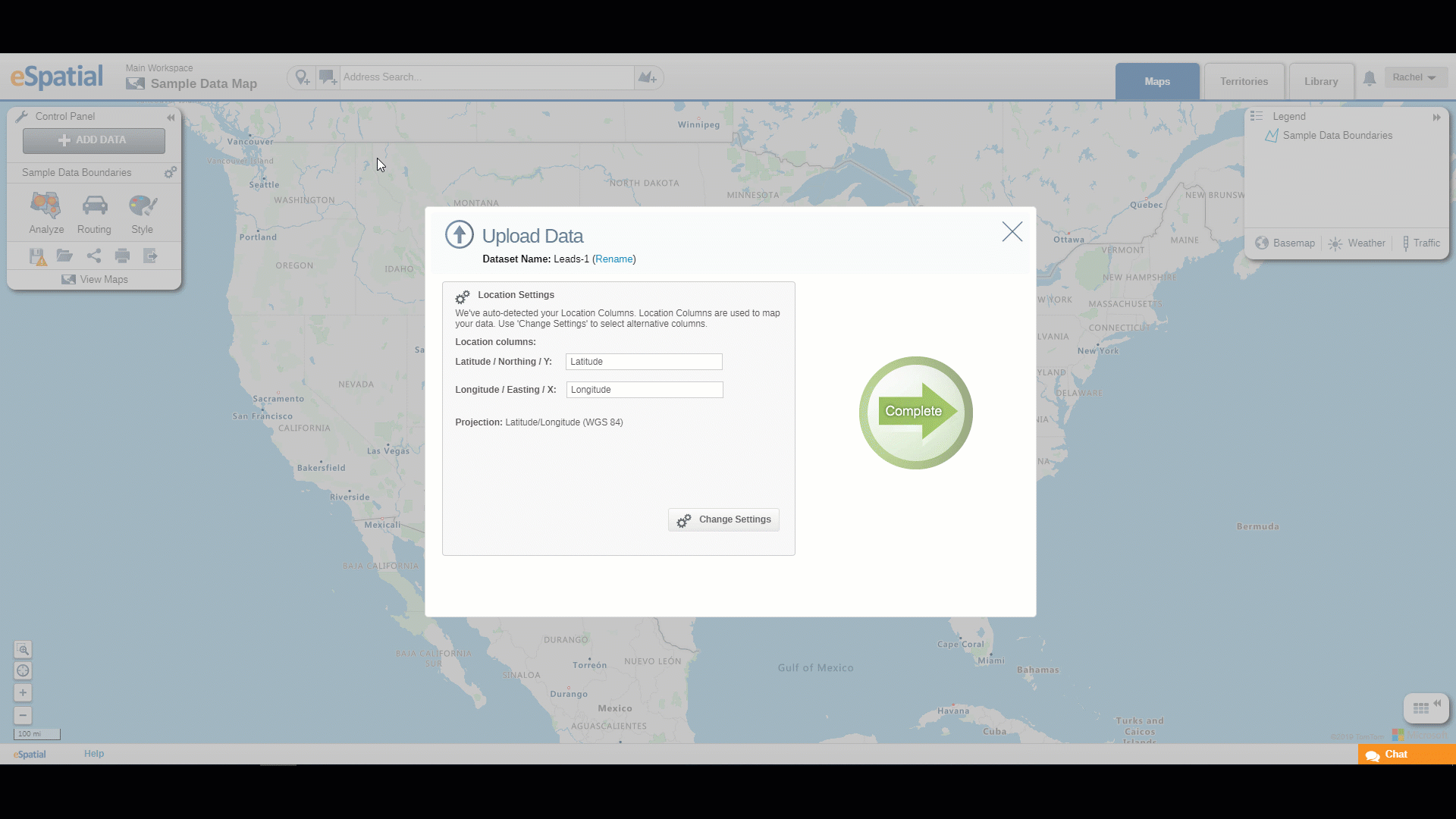Click the ADD DATA button

[94, 140]
